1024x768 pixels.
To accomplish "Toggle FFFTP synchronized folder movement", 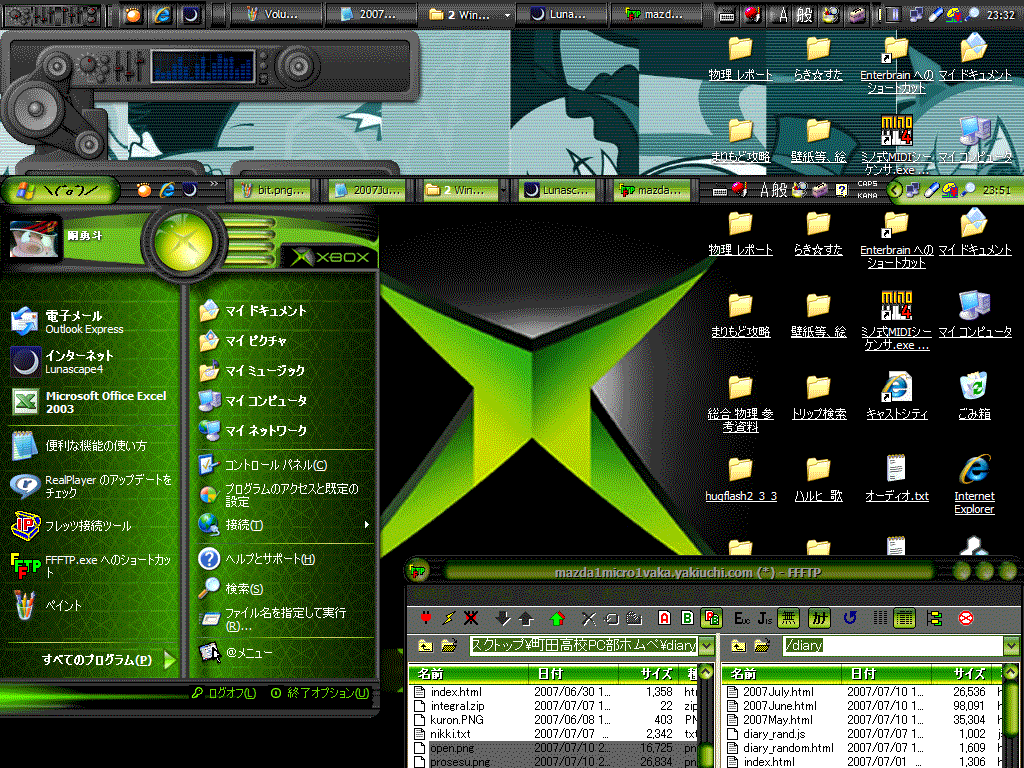I will coord(935,617).
